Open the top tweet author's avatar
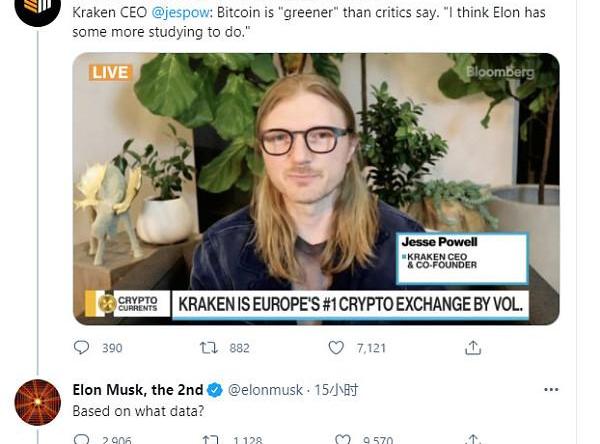Image resolution: width=600 pixels, height=444 pixels. click(x=38, y=8)
